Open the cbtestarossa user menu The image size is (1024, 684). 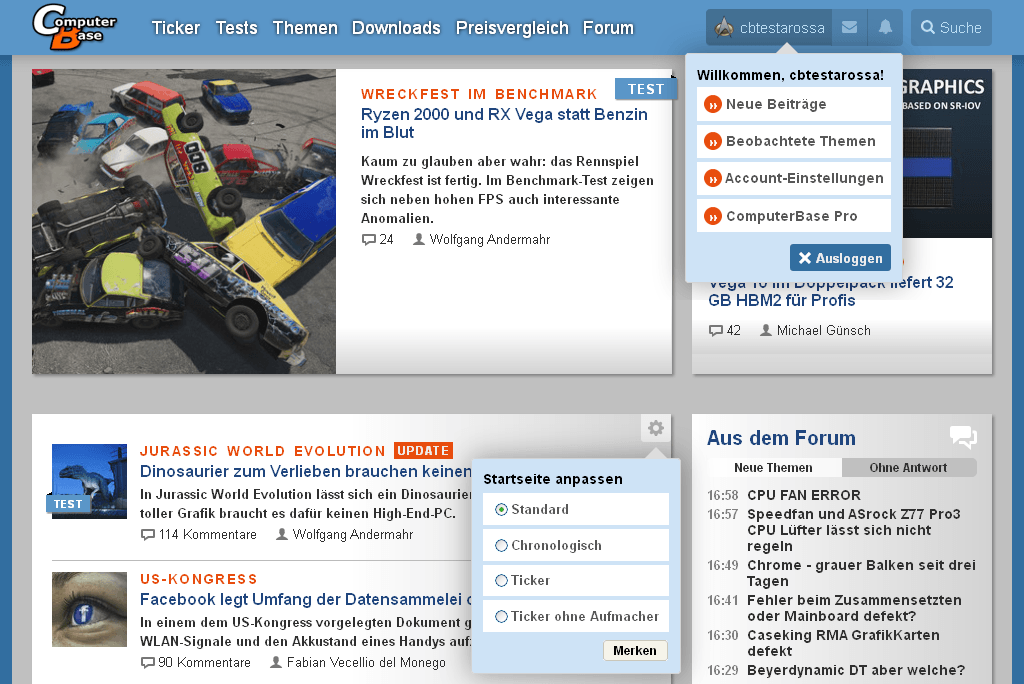pyautogui.click(x=769, y=27)
